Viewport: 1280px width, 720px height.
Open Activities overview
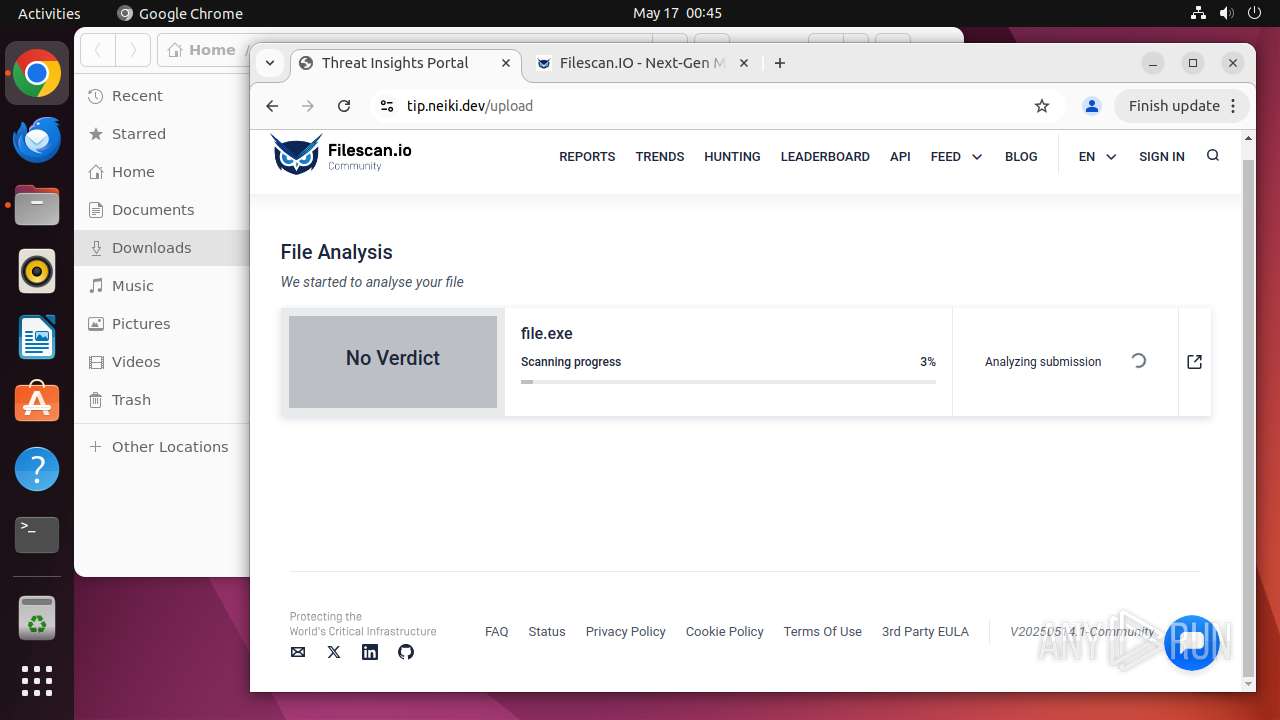[49, 13]
